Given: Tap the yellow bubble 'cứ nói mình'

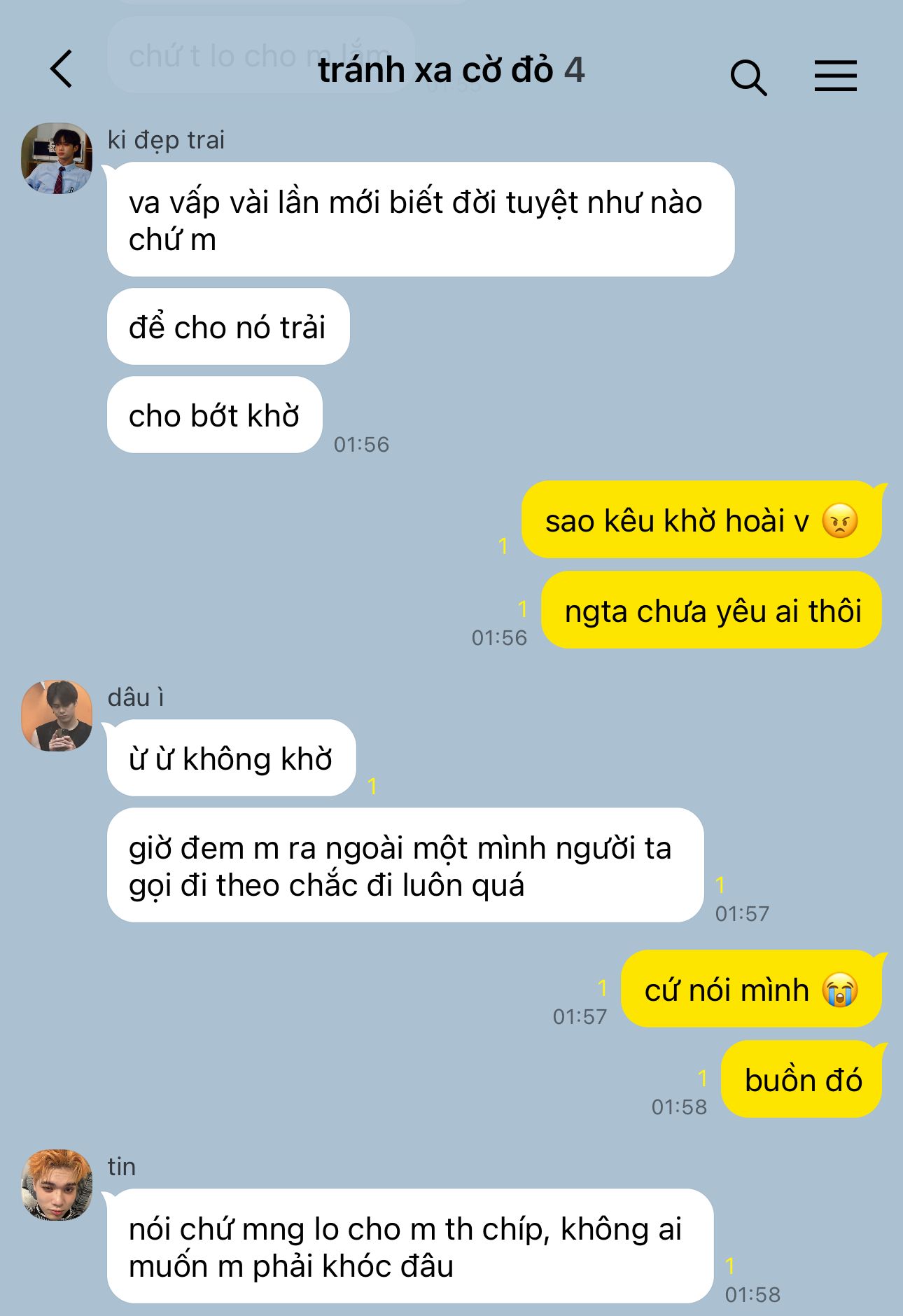Looking at the screenshot, I should (751, 989).
